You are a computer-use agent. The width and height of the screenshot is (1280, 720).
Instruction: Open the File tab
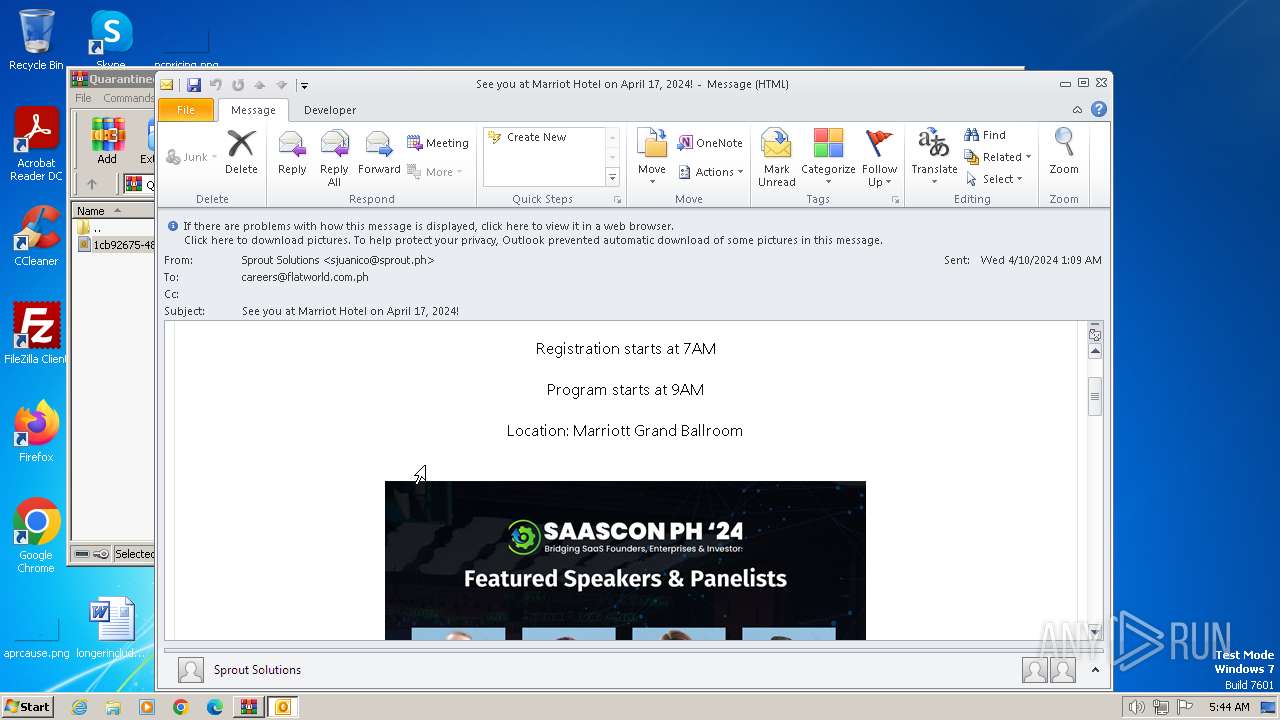tap(186, 110)
